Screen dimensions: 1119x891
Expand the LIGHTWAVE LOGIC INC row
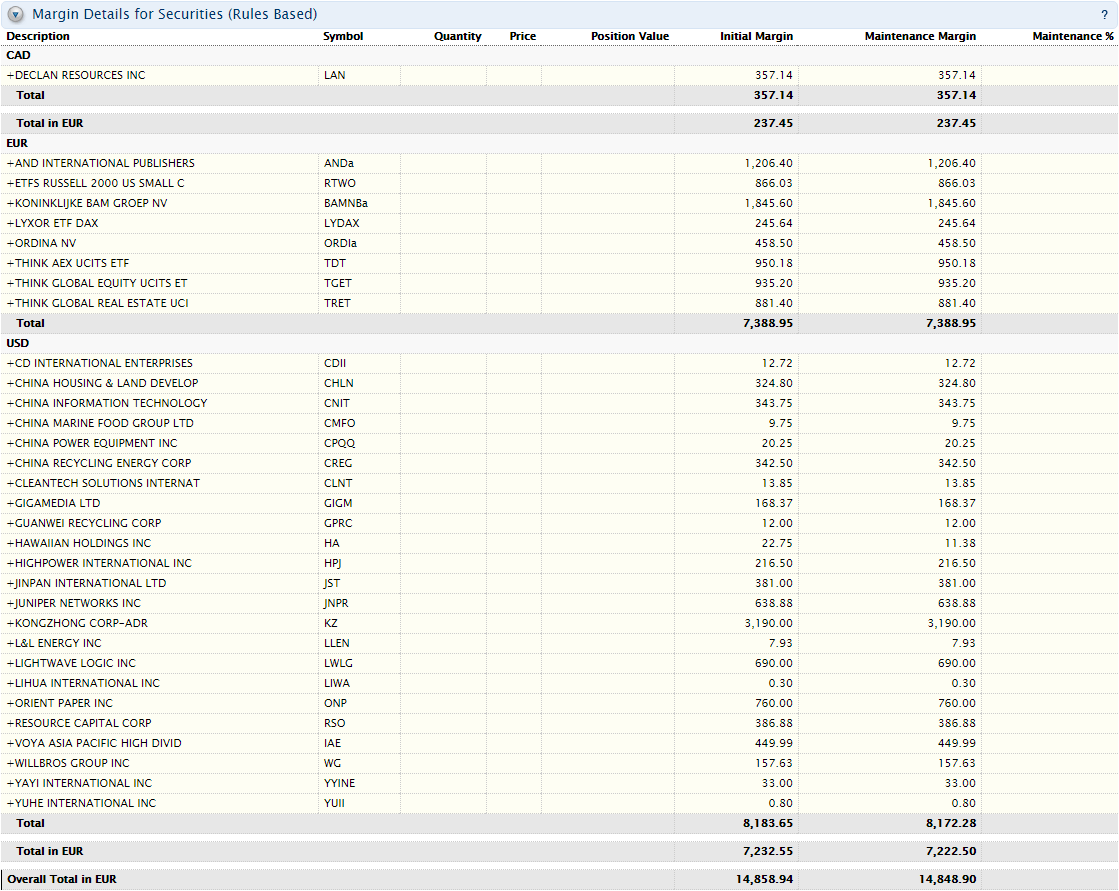[x=11, y=663]
